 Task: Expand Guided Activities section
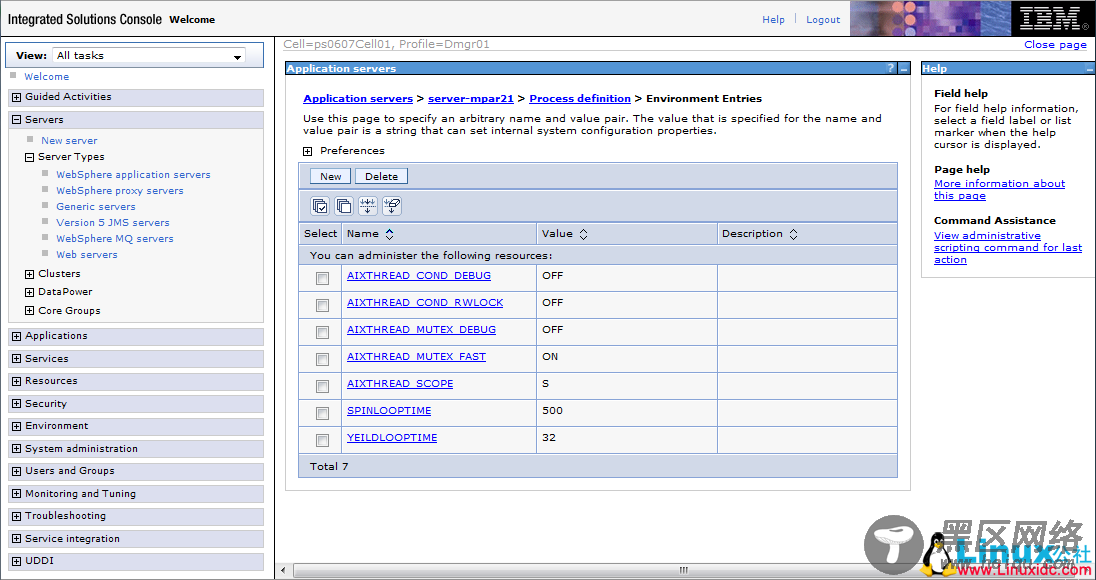pyautogui.click(x=17, y=97)
